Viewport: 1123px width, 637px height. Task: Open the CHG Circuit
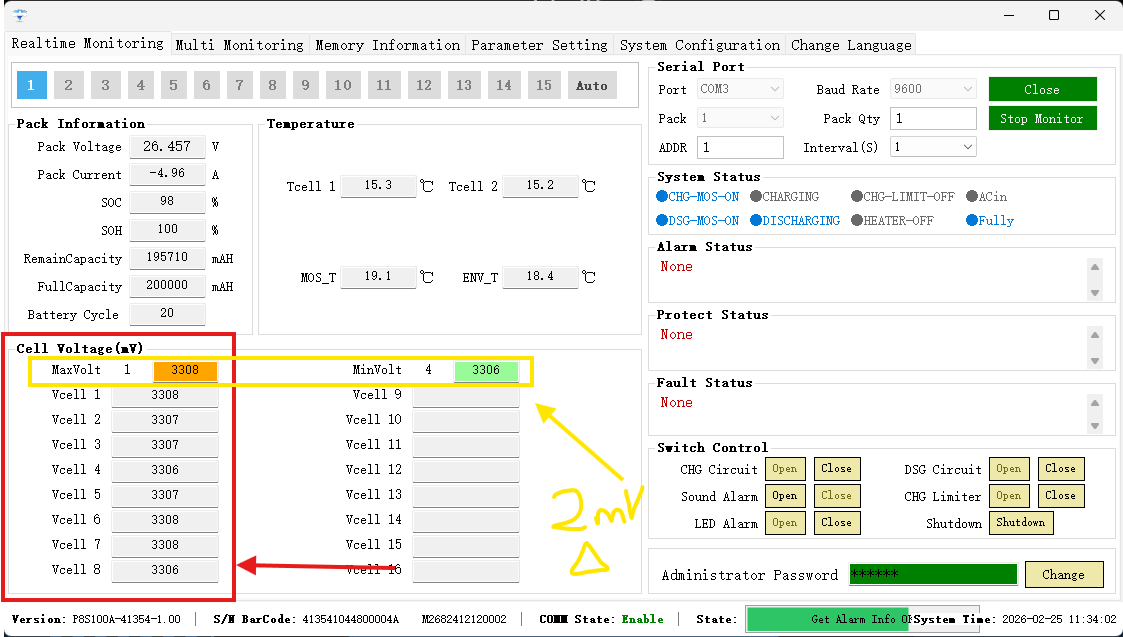click(x=785, y=469)
